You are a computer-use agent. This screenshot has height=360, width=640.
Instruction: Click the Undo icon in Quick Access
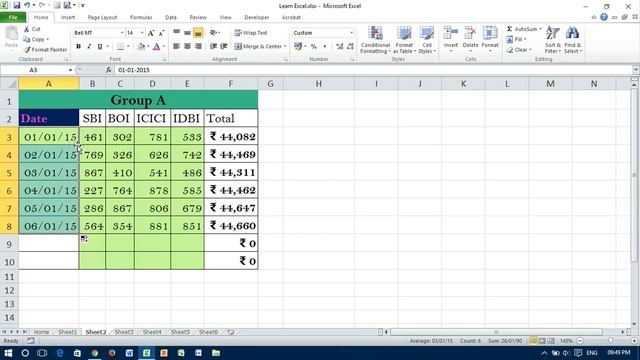[27, 5]
